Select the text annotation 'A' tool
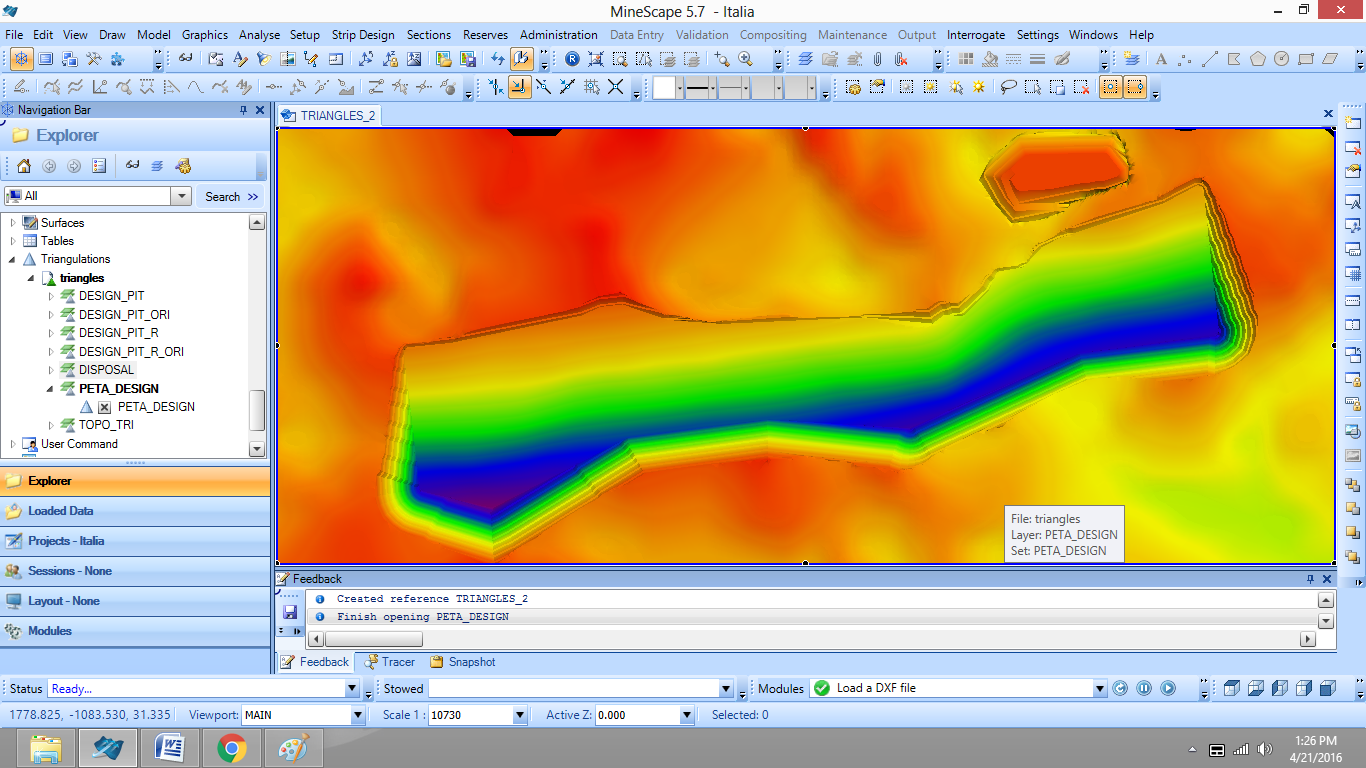 (x=1161, y=60)
